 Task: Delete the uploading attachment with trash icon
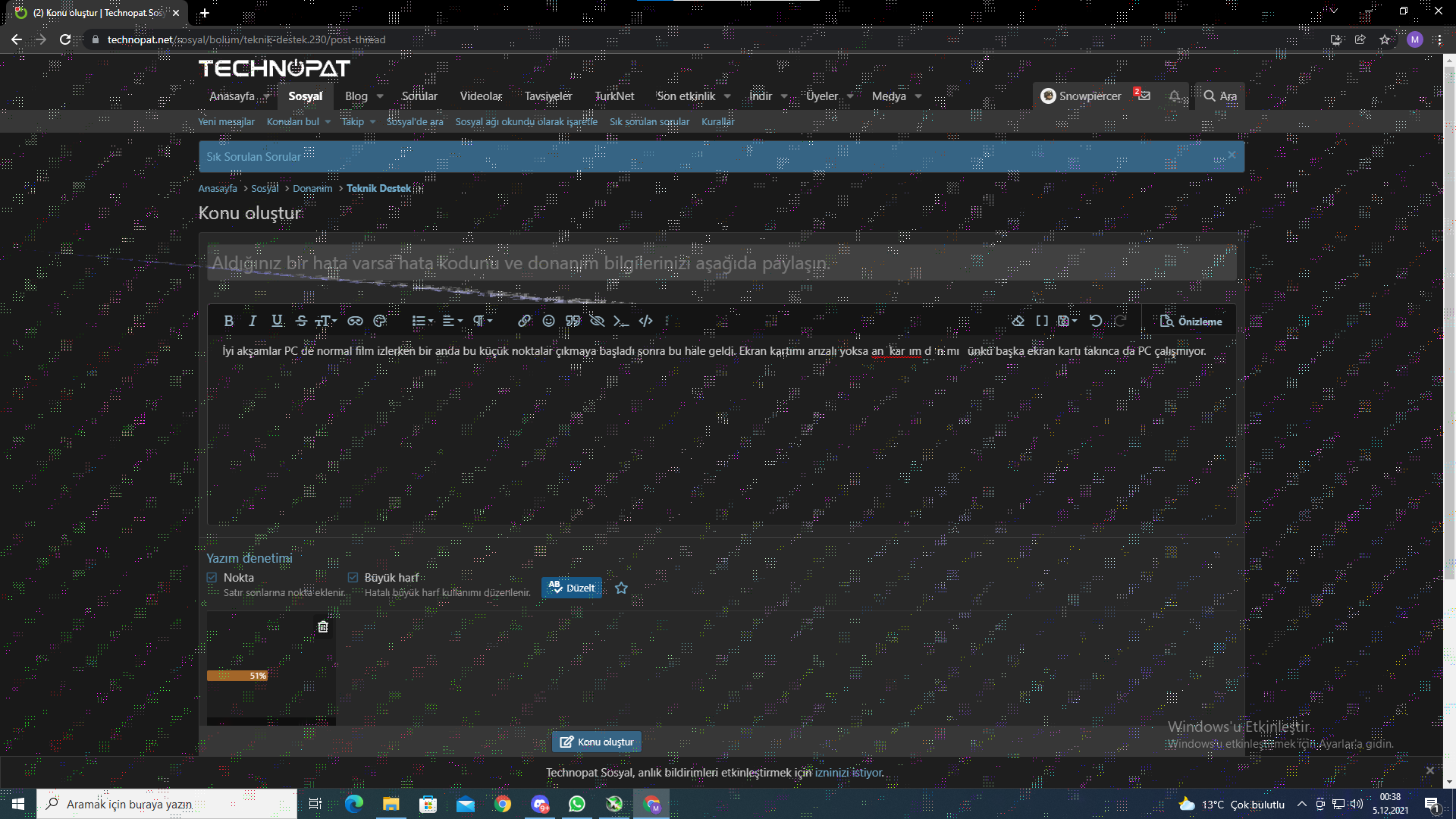[x=323, y=626]
